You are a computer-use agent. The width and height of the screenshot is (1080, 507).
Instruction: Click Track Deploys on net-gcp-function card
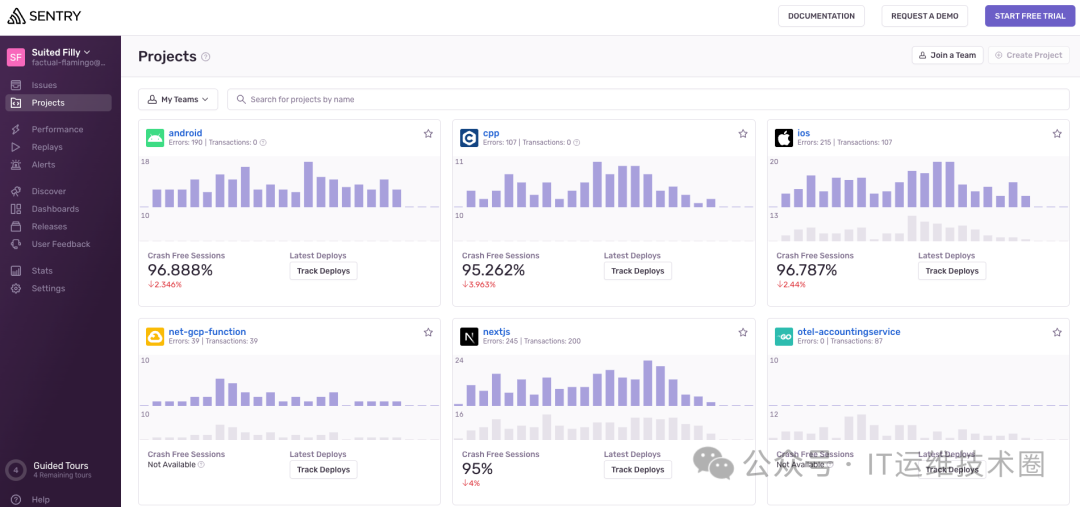pos(323,470)
